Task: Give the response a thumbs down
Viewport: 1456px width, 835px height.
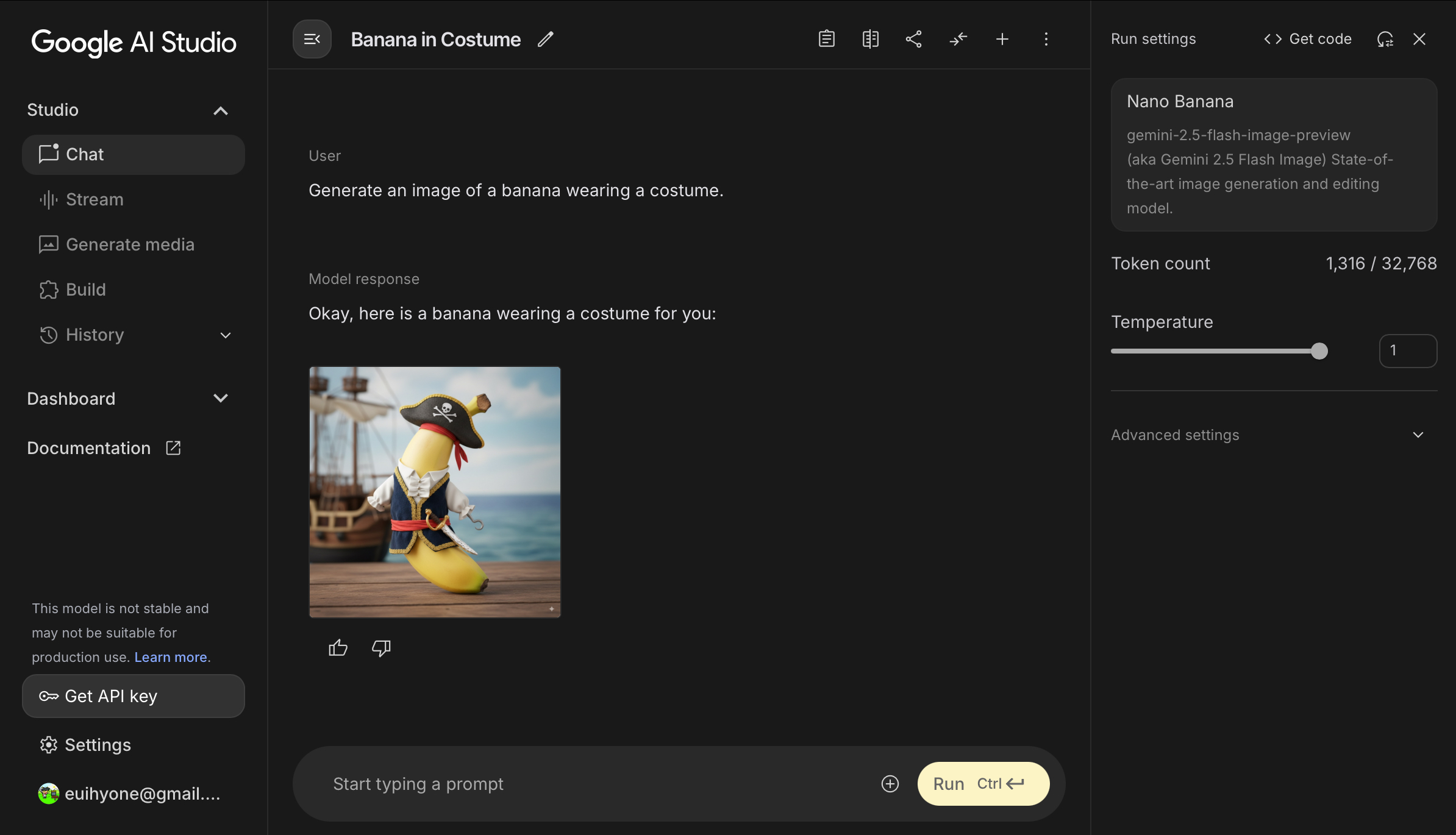Action: tap(381, 647)
